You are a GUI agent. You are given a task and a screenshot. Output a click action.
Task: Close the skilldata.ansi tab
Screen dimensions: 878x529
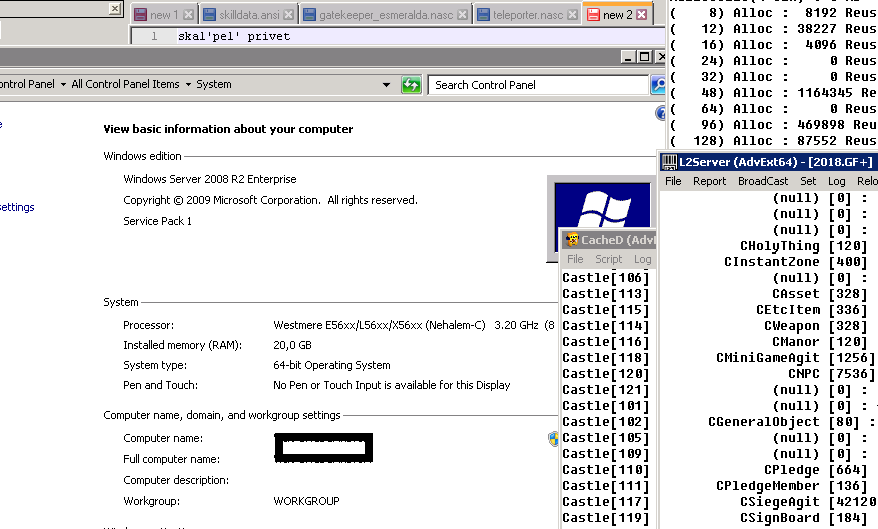click(288, 15)
